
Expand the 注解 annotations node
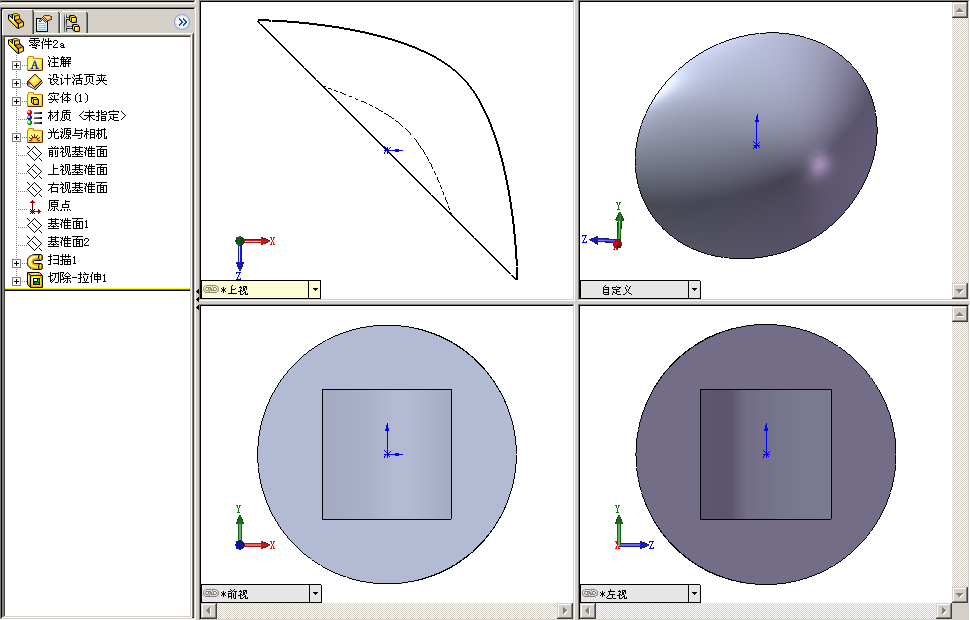click(x=16, y=64)
